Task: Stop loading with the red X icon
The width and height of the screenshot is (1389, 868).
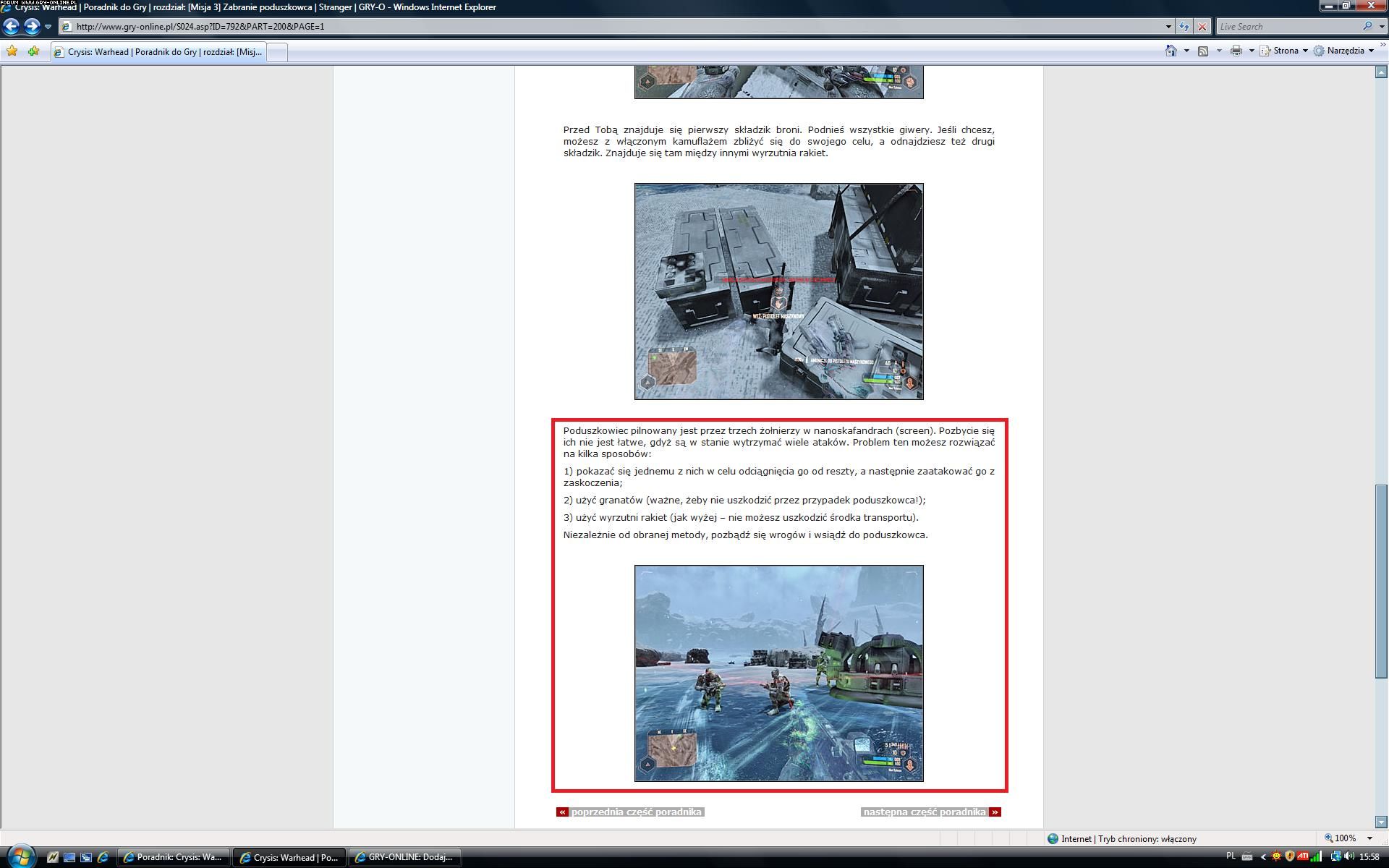Action: point(1202,27)
